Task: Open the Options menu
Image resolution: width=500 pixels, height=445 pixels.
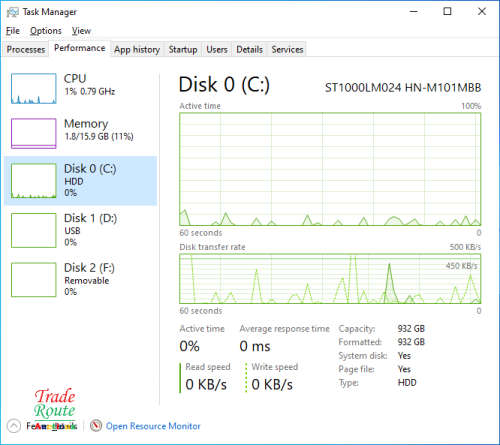Action: coord(46,31)
